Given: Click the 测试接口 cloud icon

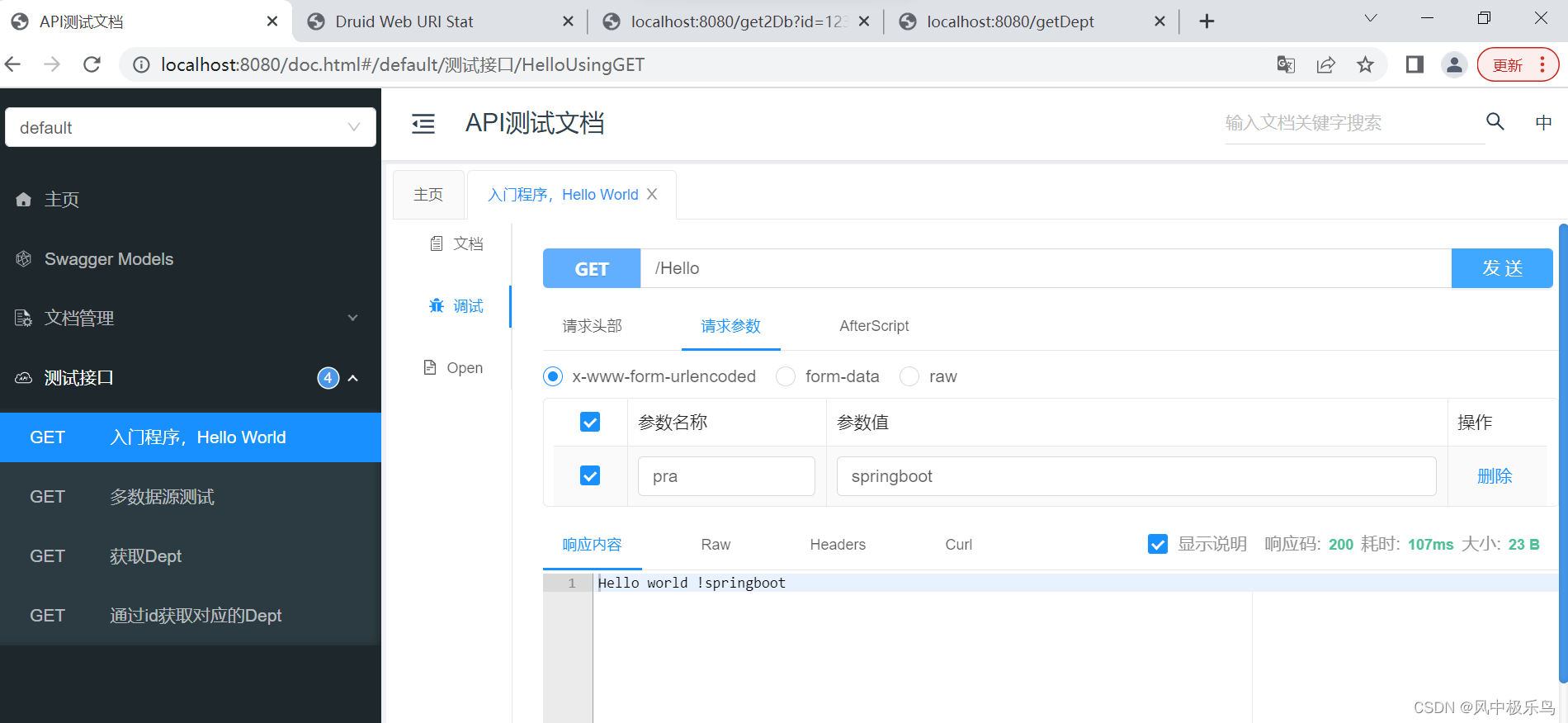Looking at the screenshot, I should tap(24, 378).
